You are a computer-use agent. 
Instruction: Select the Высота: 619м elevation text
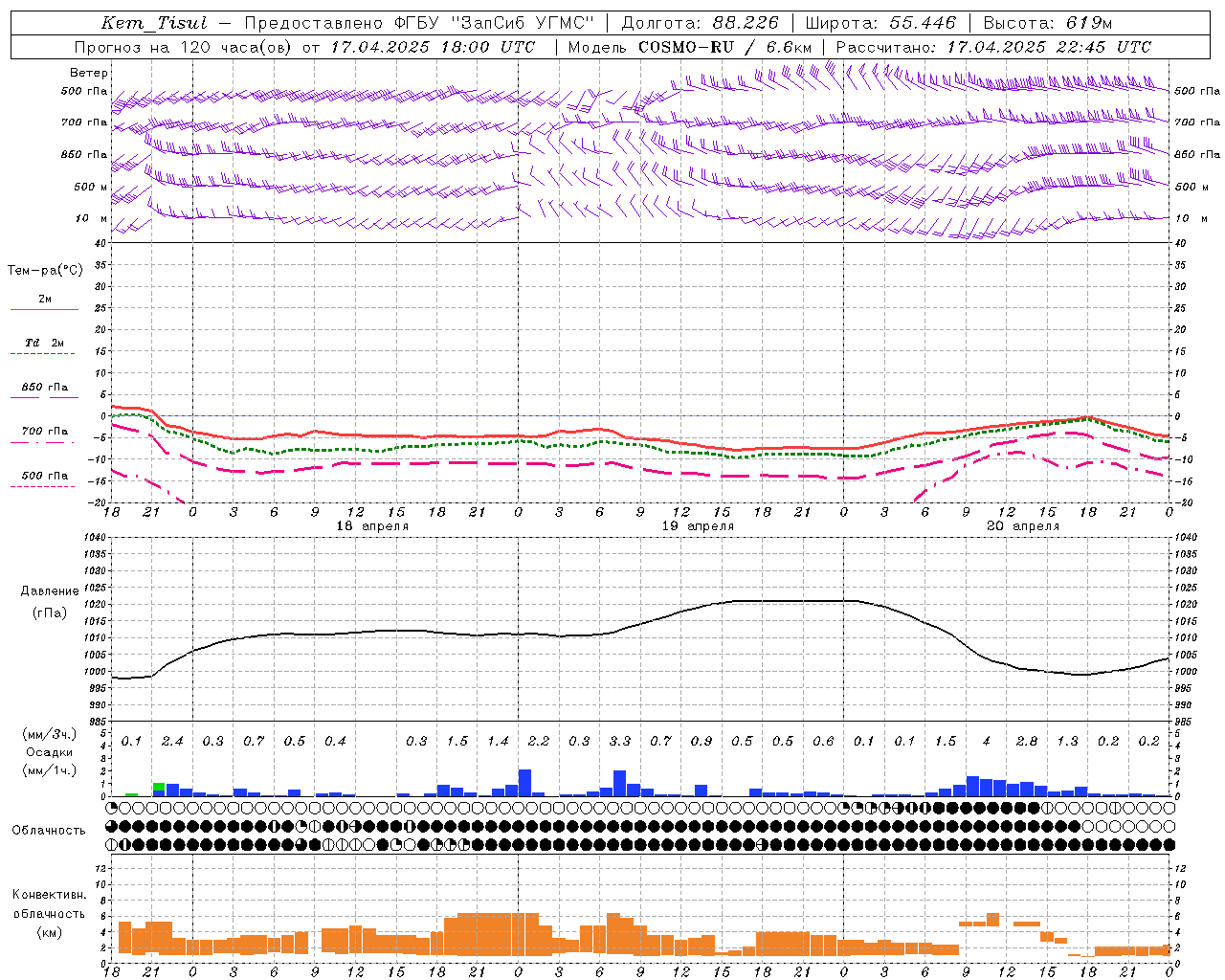tap(1048, 24)
